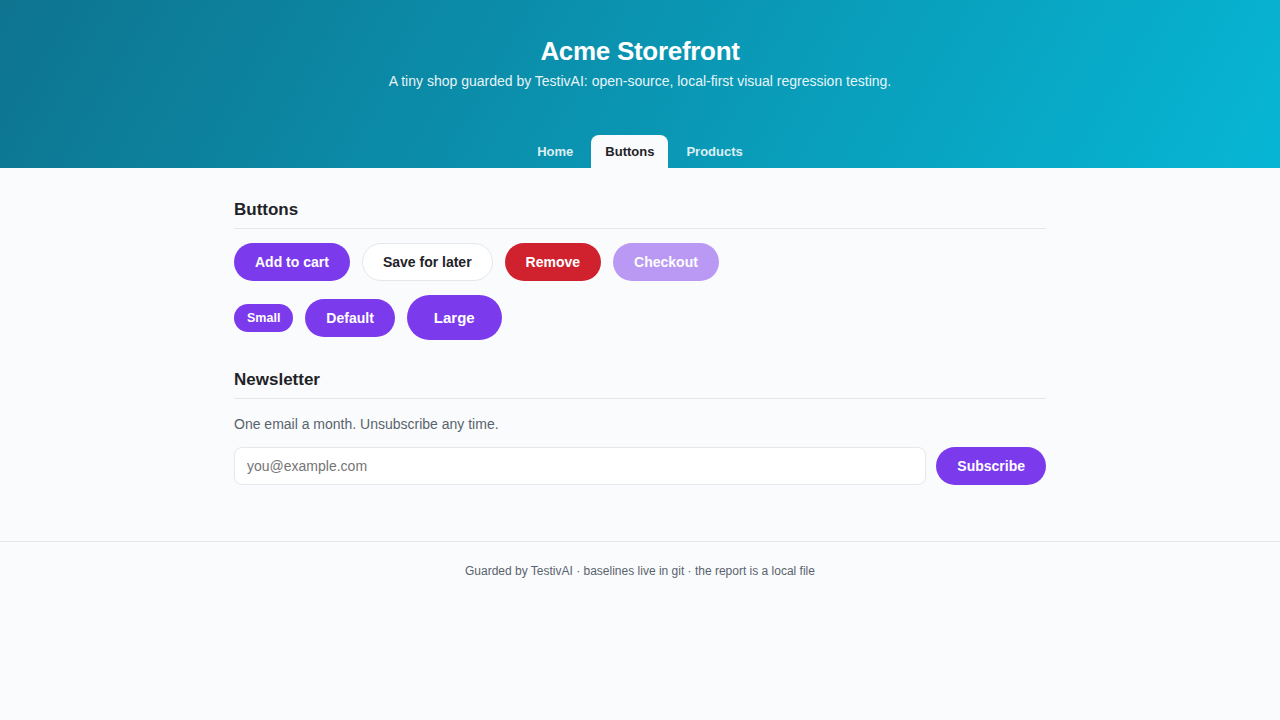Hit the red Remove button
This screenshot has width=1280, height=720.
(x=553, y=262)
